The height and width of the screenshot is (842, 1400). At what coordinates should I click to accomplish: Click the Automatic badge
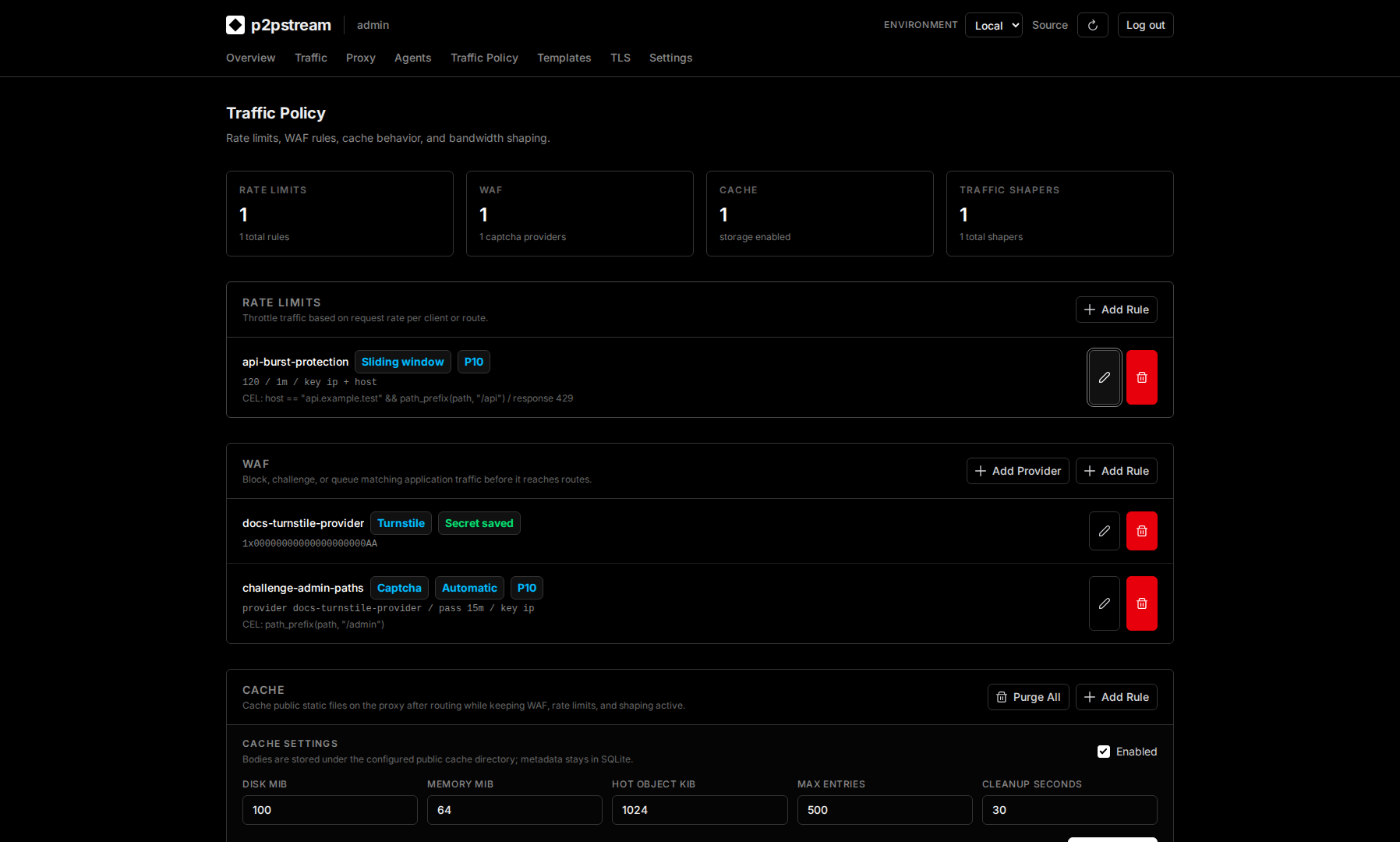(469, 588)
